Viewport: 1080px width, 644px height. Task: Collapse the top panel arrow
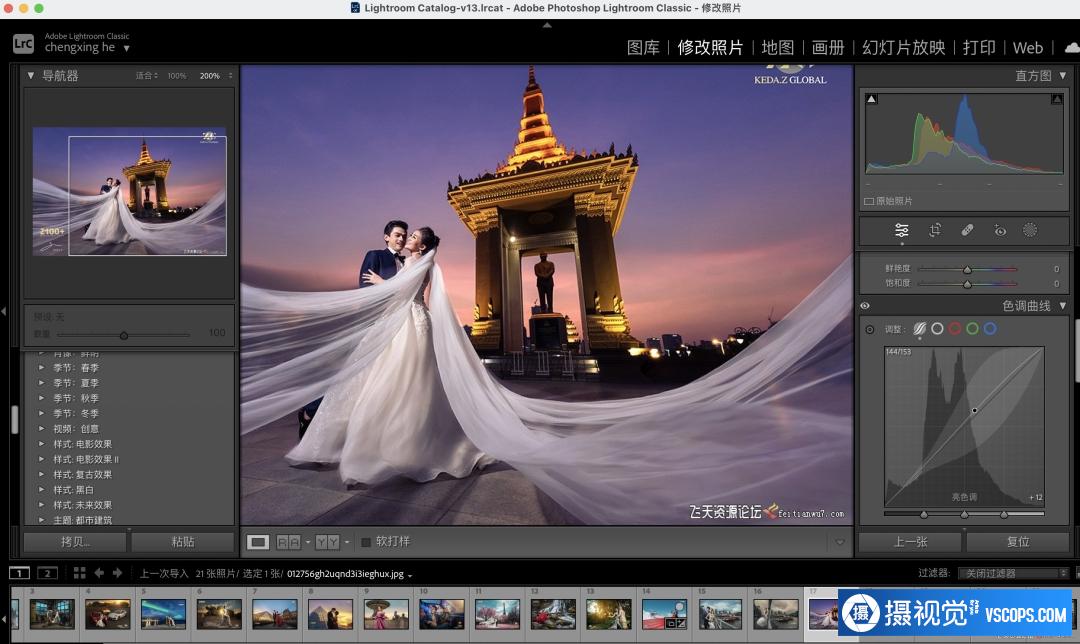[x=547, y=25]
